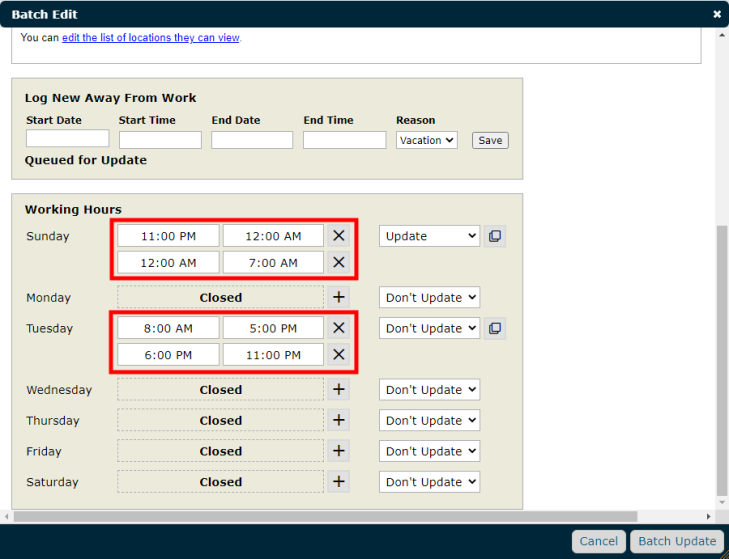729x559 pixels.
Task: Focus the End Date field
Action: [x=252, y=140]
